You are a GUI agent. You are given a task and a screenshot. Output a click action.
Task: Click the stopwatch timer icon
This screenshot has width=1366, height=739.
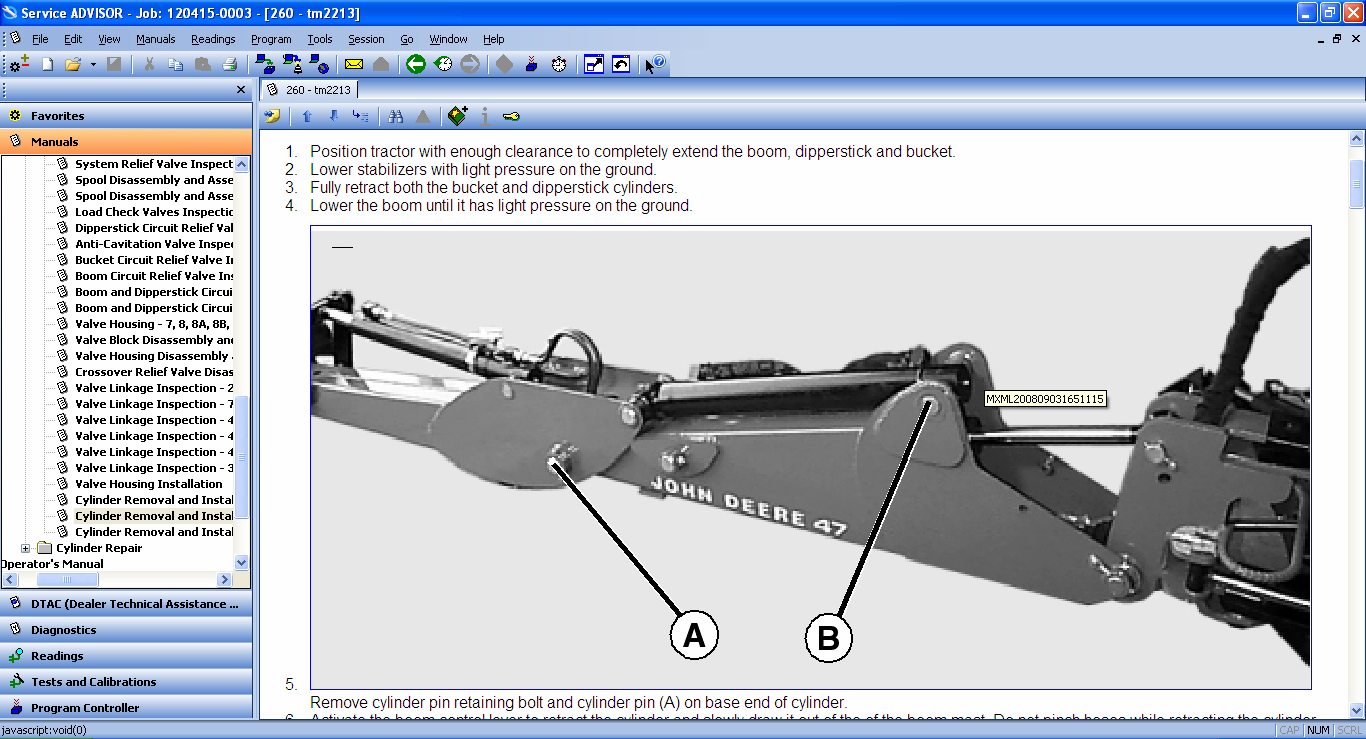[559, 64]
